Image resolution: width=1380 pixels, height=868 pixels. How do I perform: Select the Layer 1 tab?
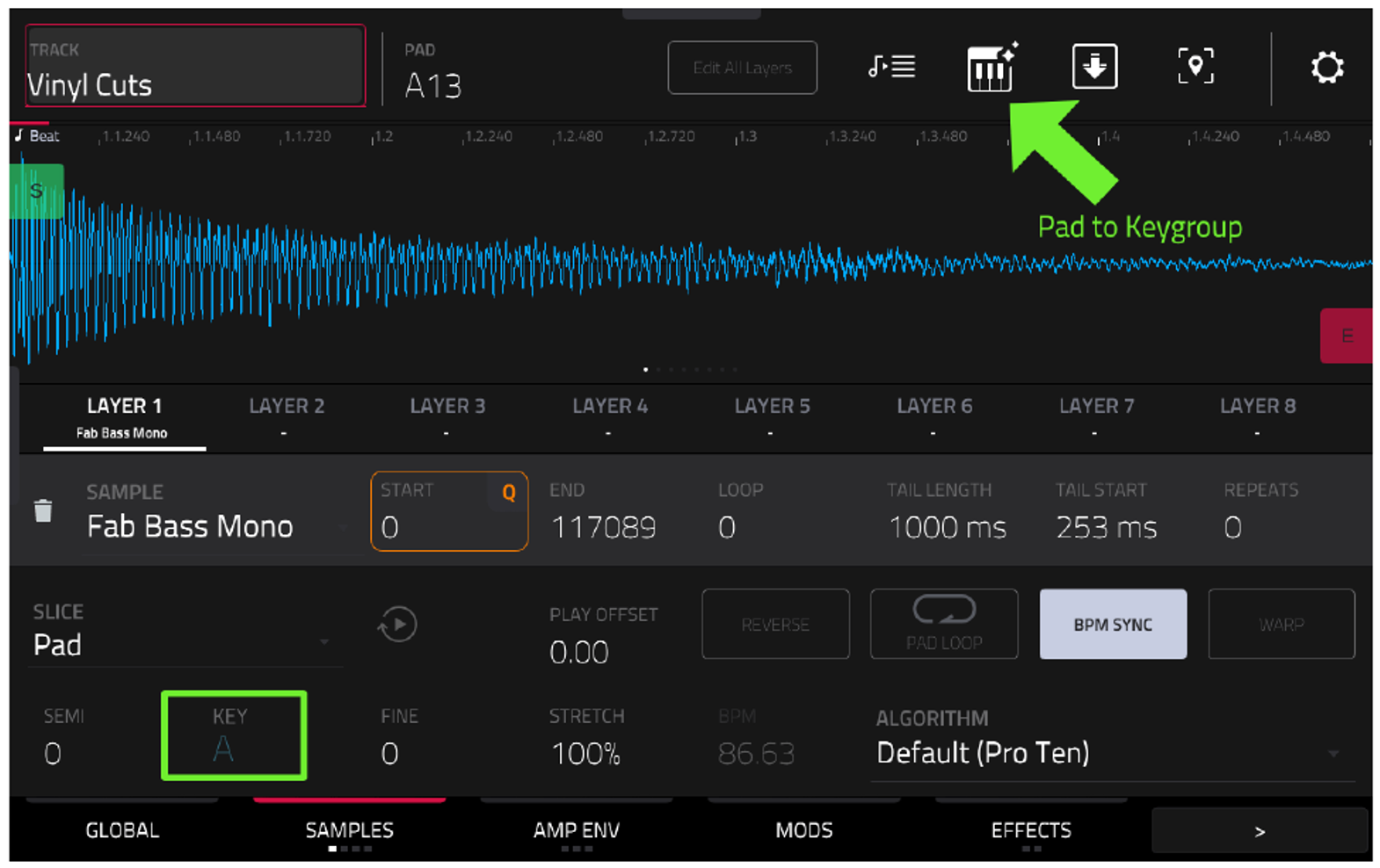tap(124, 418)
